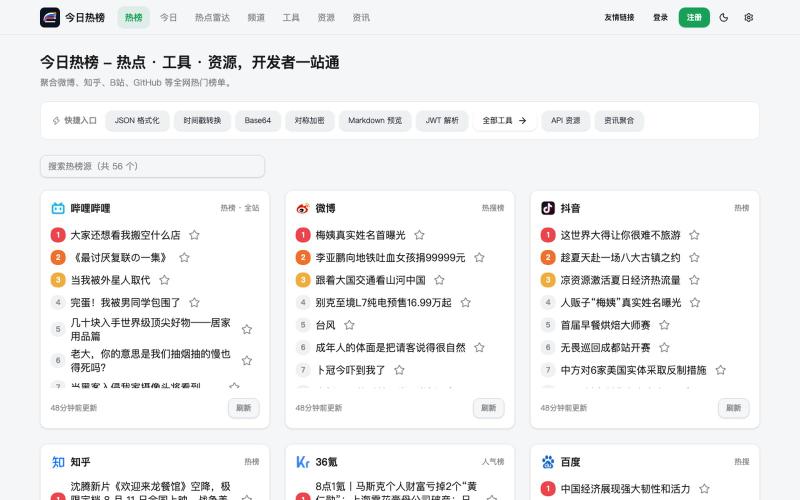Open JSON 格式化 quick tool
This screenshot has height=500, width=800.
click(137, 121)
